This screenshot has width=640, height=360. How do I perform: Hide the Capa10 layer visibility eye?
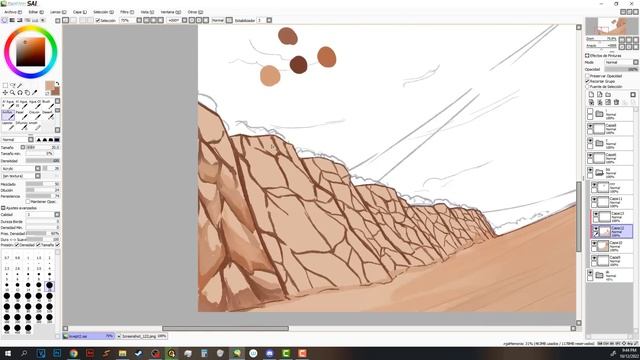[594, 244]
